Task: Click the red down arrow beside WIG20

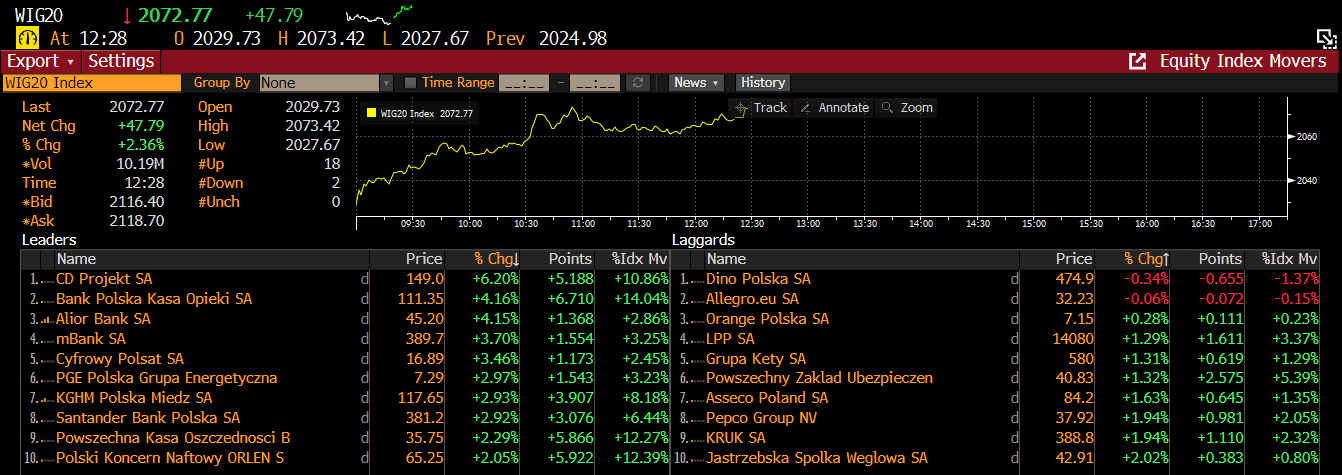Action: [x=127, y=15]
